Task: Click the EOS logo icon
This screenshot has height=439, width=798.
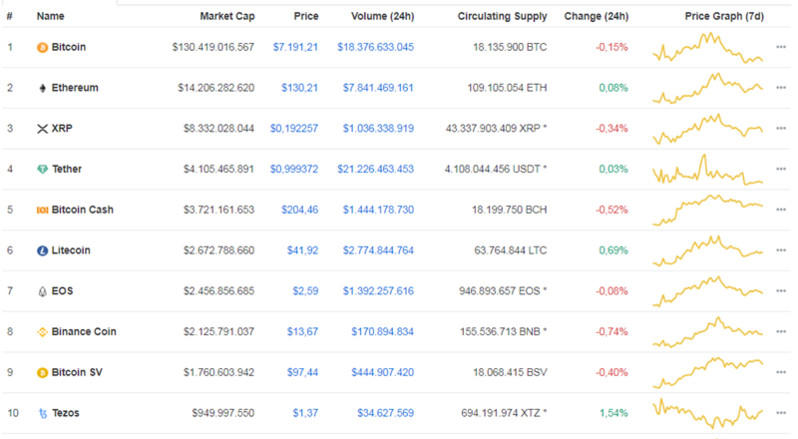Action: pos(42,292)
